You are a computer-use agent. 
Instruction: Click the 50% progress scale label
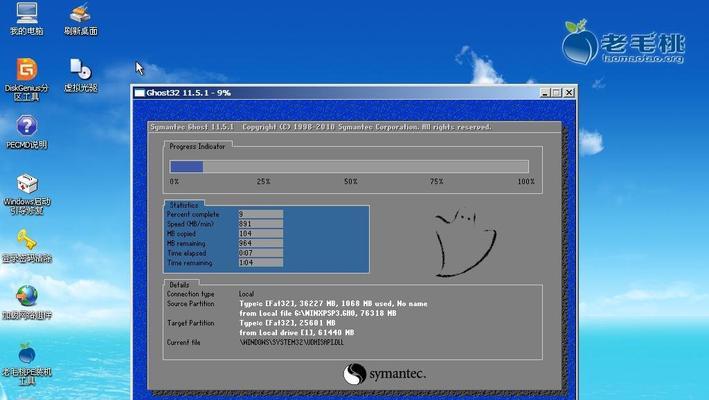point(350,181)
